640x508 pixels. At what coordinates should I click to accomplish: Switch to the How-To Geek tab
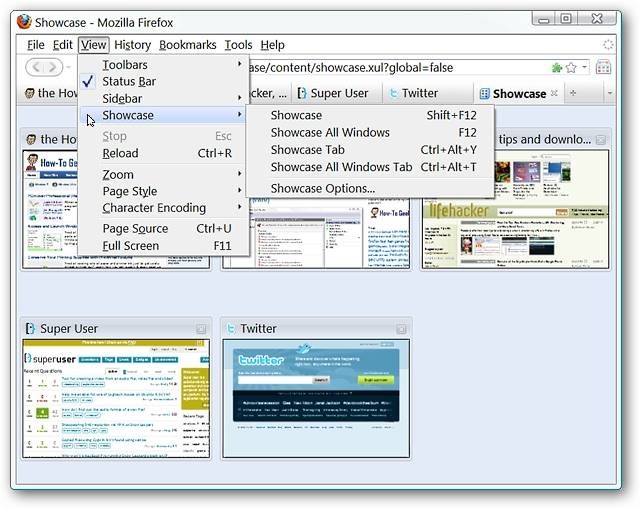(x=50, y=93)
